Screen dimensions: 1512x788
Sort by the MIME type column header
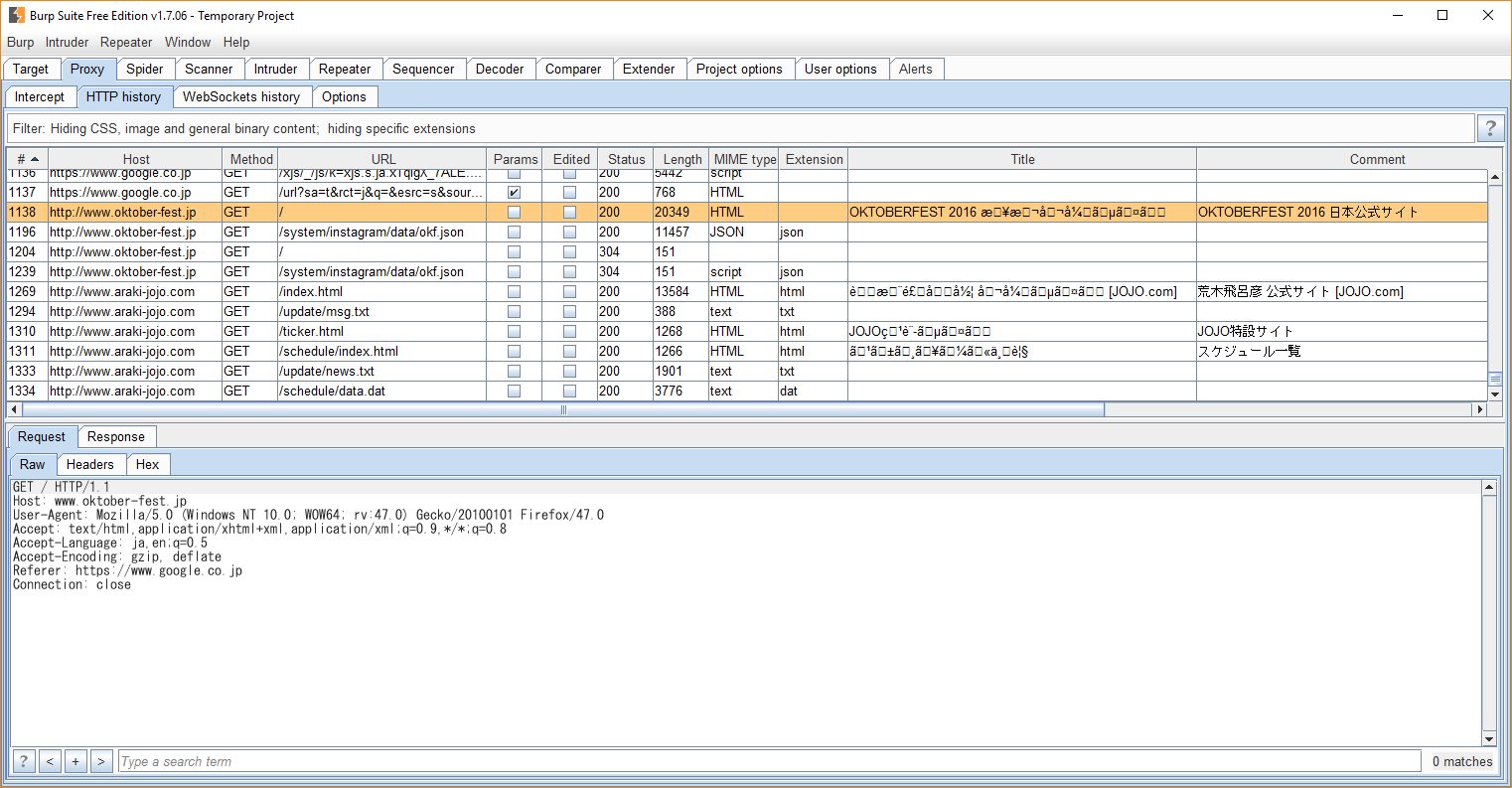[x=745, y=159]
